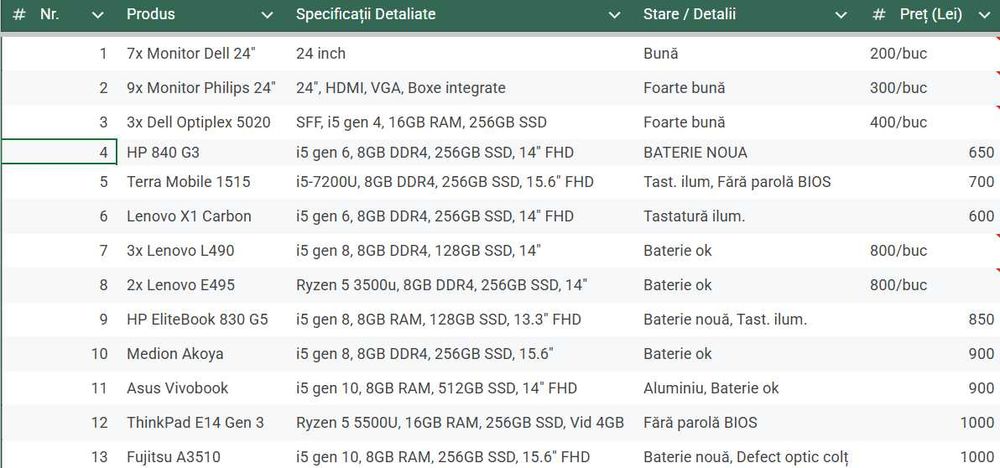Select 'Tast. ilum, Fără parolă BIOS' cell
The width and height of the screenshot is (1000, 468).
737,182
